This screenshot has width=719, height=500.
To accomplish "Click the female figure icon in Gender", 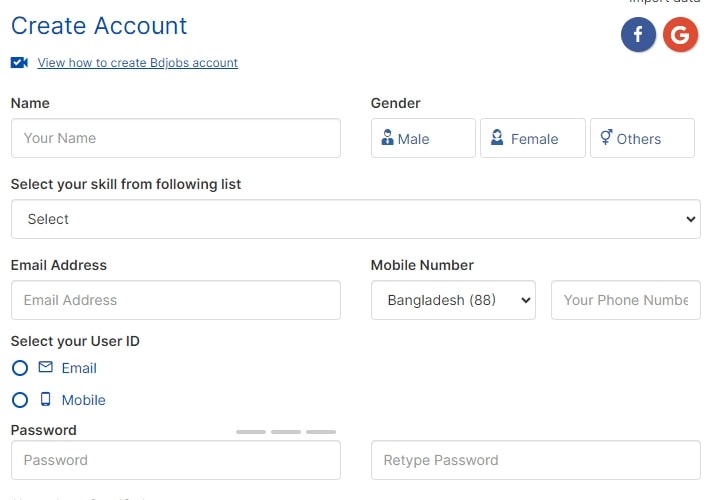I will click(x=497, y=137).
